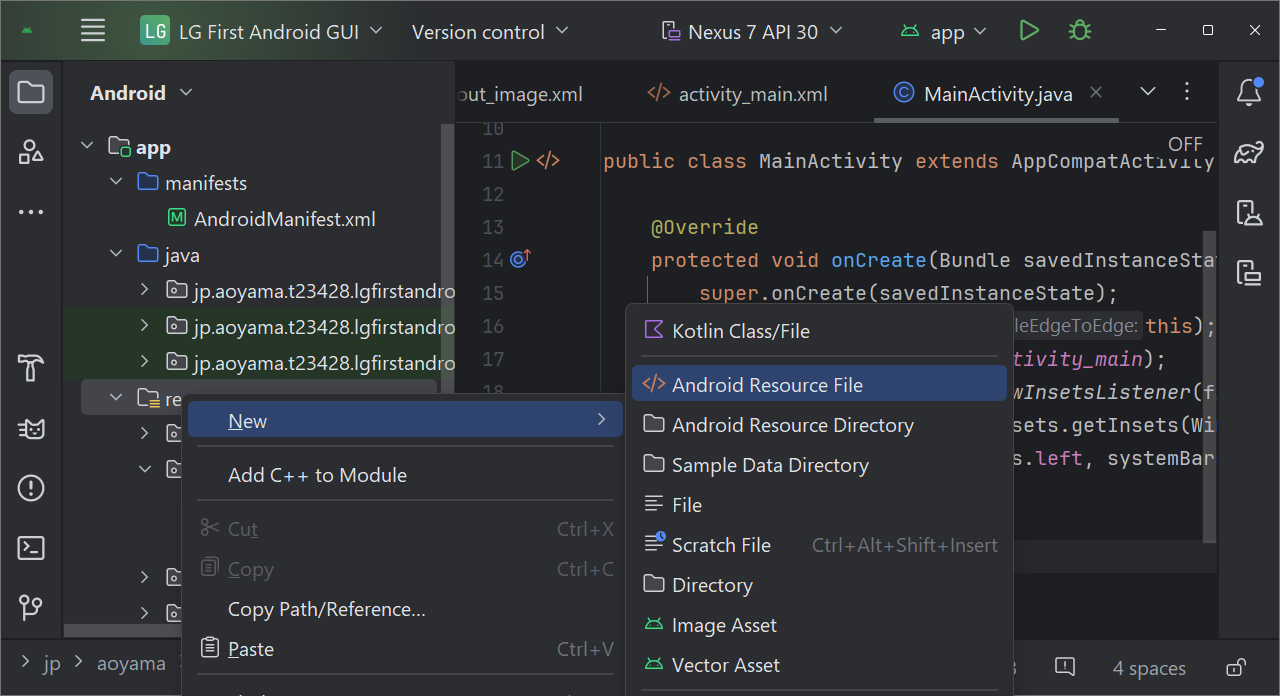Open the Nexus 7 API 30 device selector

pyautogui.click(x=752, y=31)
